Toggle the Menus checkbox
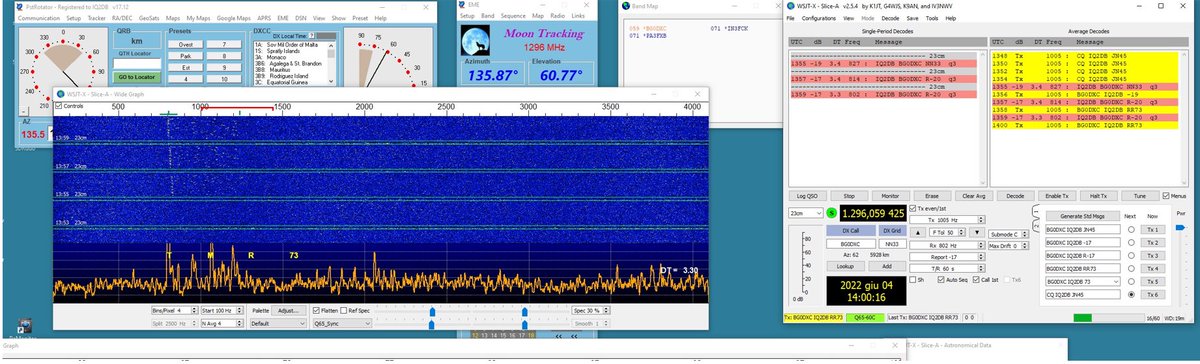The width and height of the screenshot is (1200, 364). tap(1165, 196)
